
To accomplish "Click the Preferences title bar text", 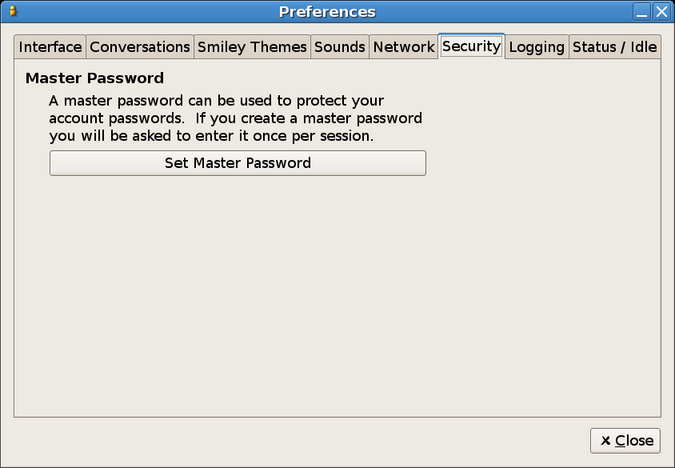I will click(327, 12).
